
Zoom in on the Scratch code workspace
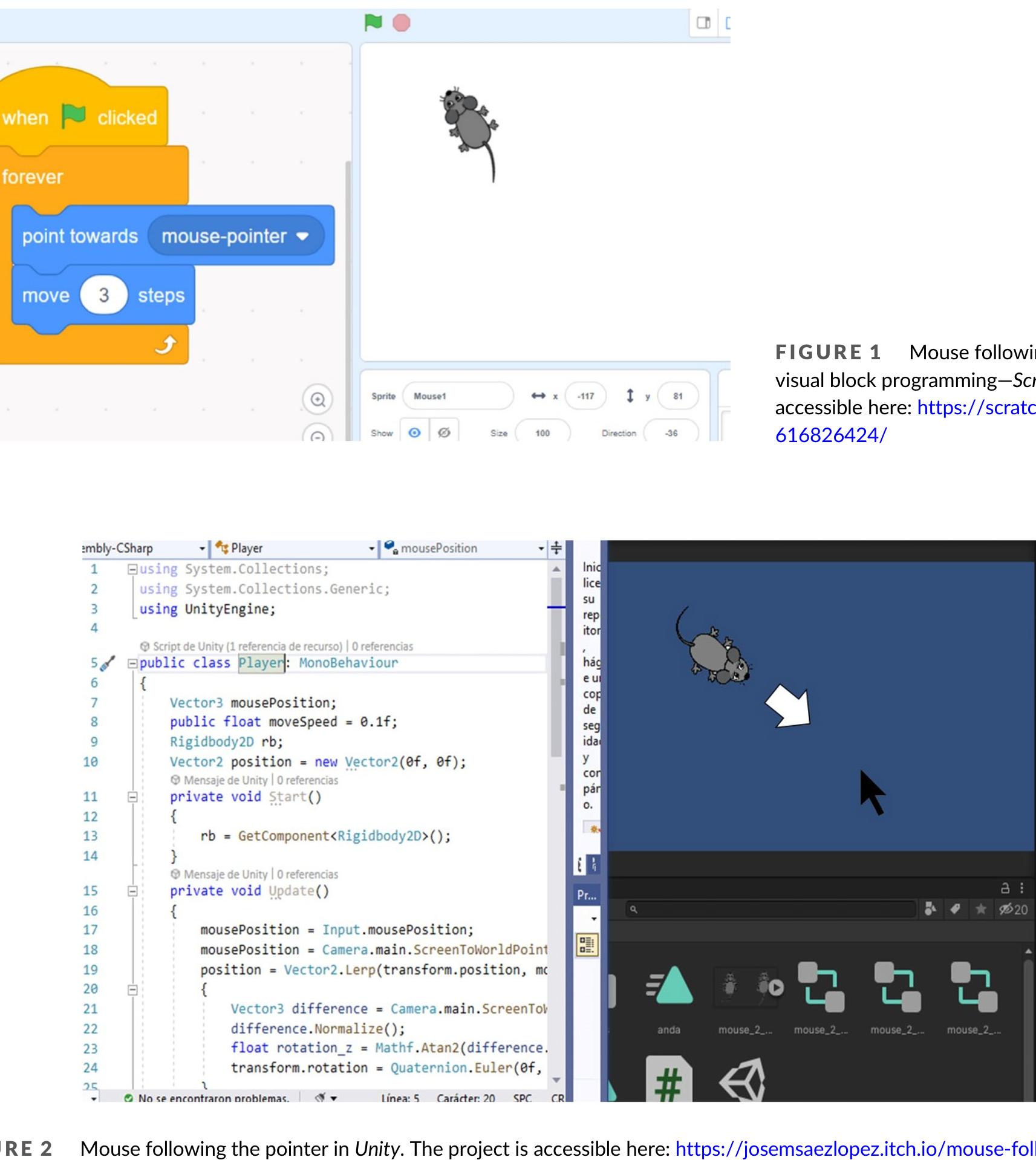(x=318, y=399)
